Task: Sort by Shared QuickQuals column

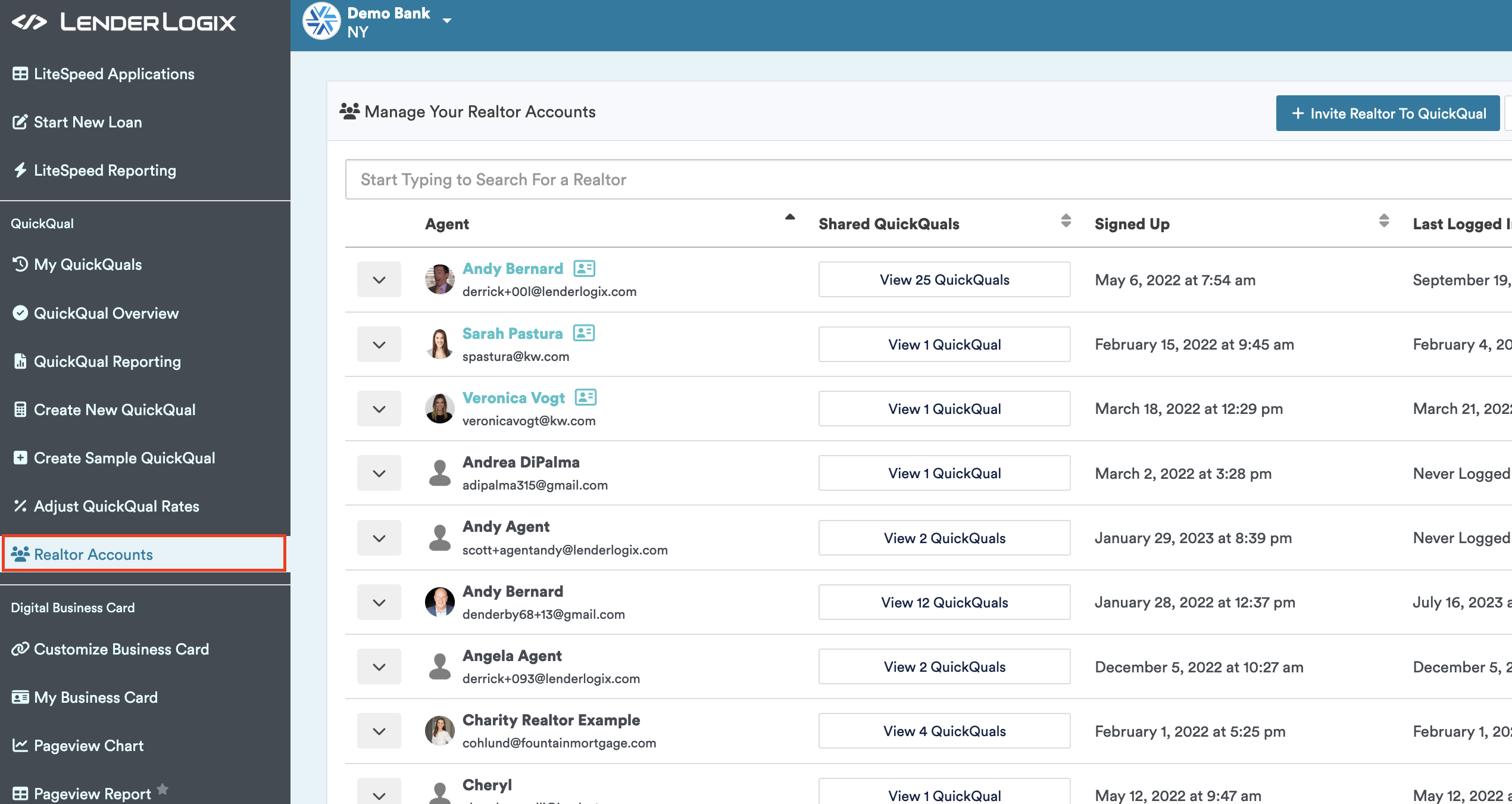Action: (1066, 221)
